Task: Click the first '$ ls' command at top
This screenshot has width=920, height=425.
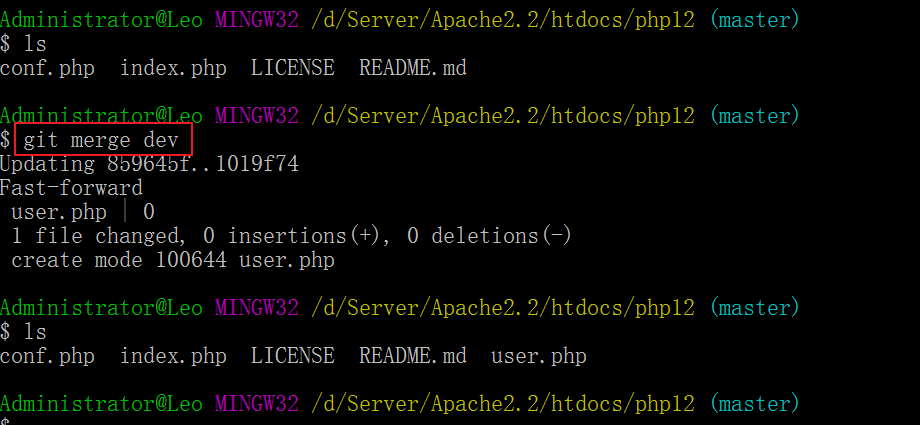Action: coord(23,44)
